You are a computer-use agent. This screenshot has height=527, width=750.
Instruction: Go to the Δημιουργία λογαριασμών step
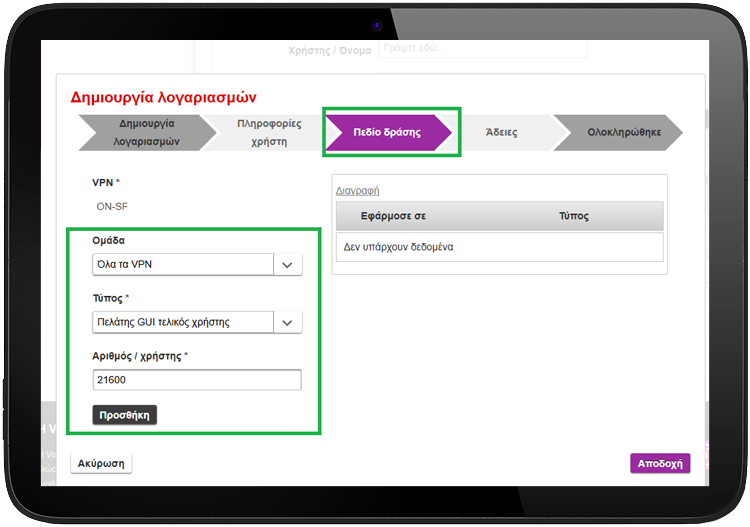point(146,132)
